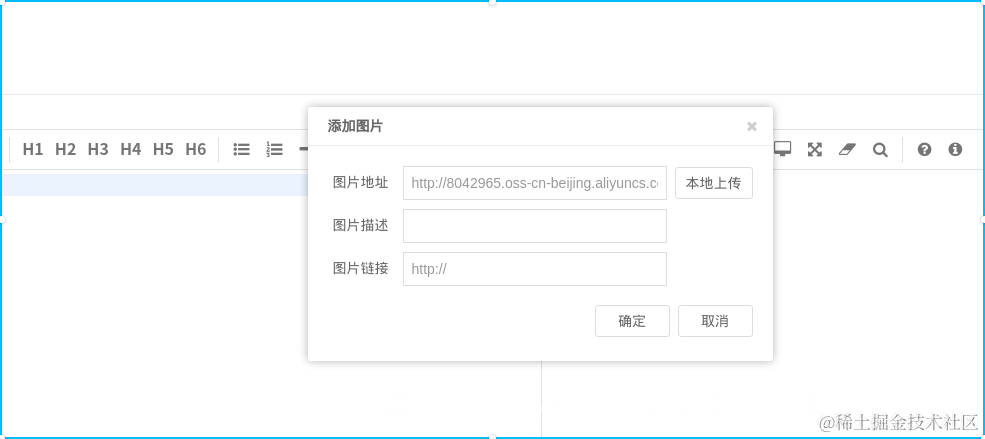Select the eraser clear icon

(847, 149)
